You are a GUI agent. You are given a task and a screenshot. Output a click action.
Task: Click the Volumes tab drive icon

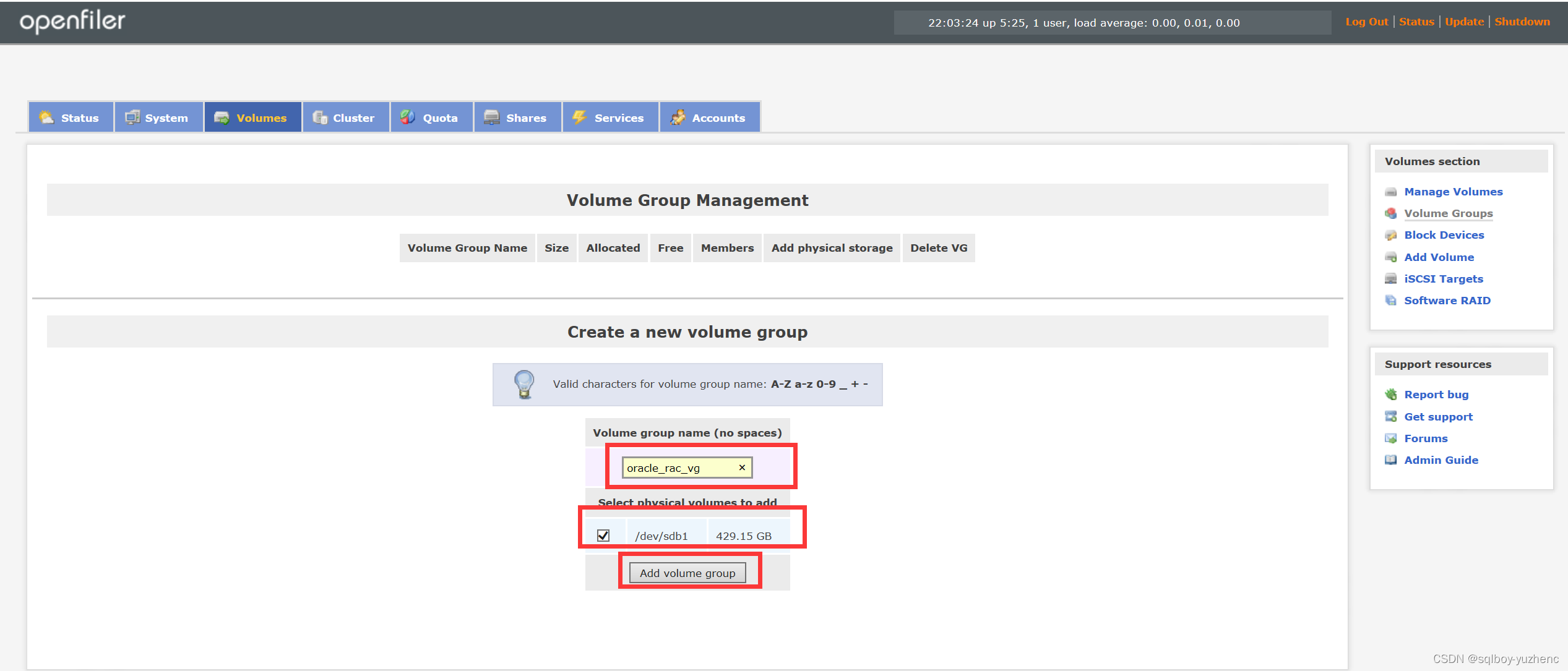point(222,118)
